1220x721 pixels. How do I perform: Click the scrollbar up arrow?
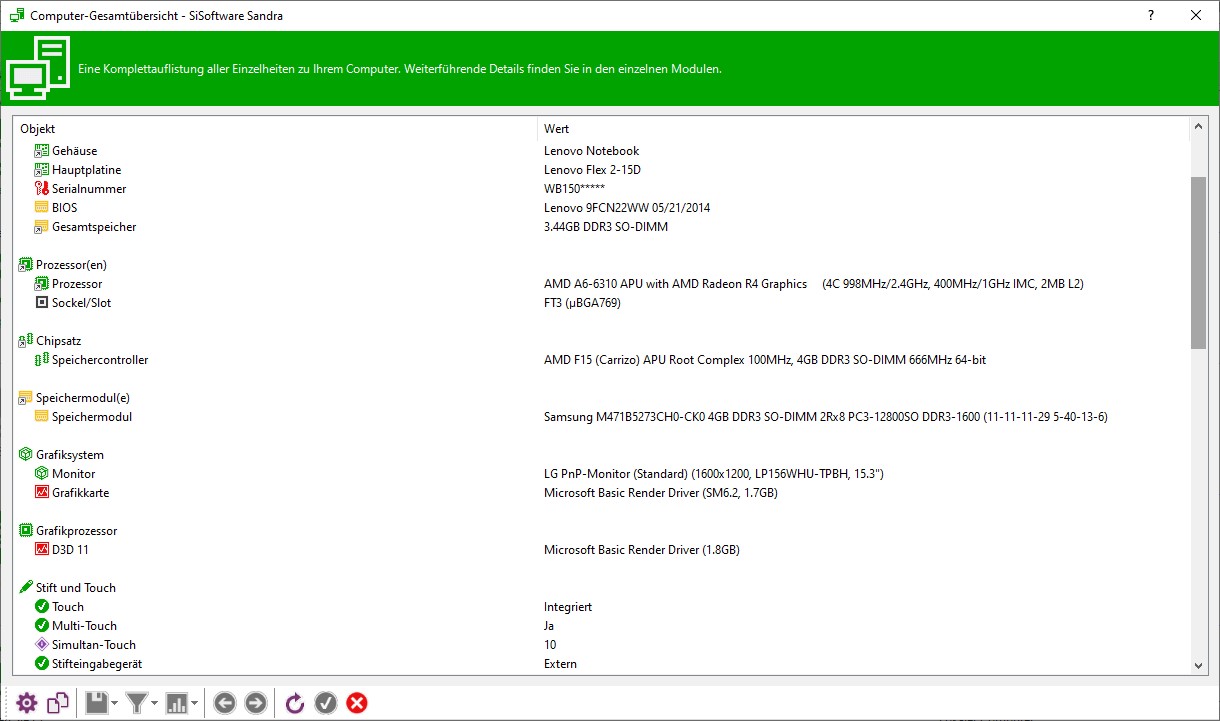click(1198, 127)
